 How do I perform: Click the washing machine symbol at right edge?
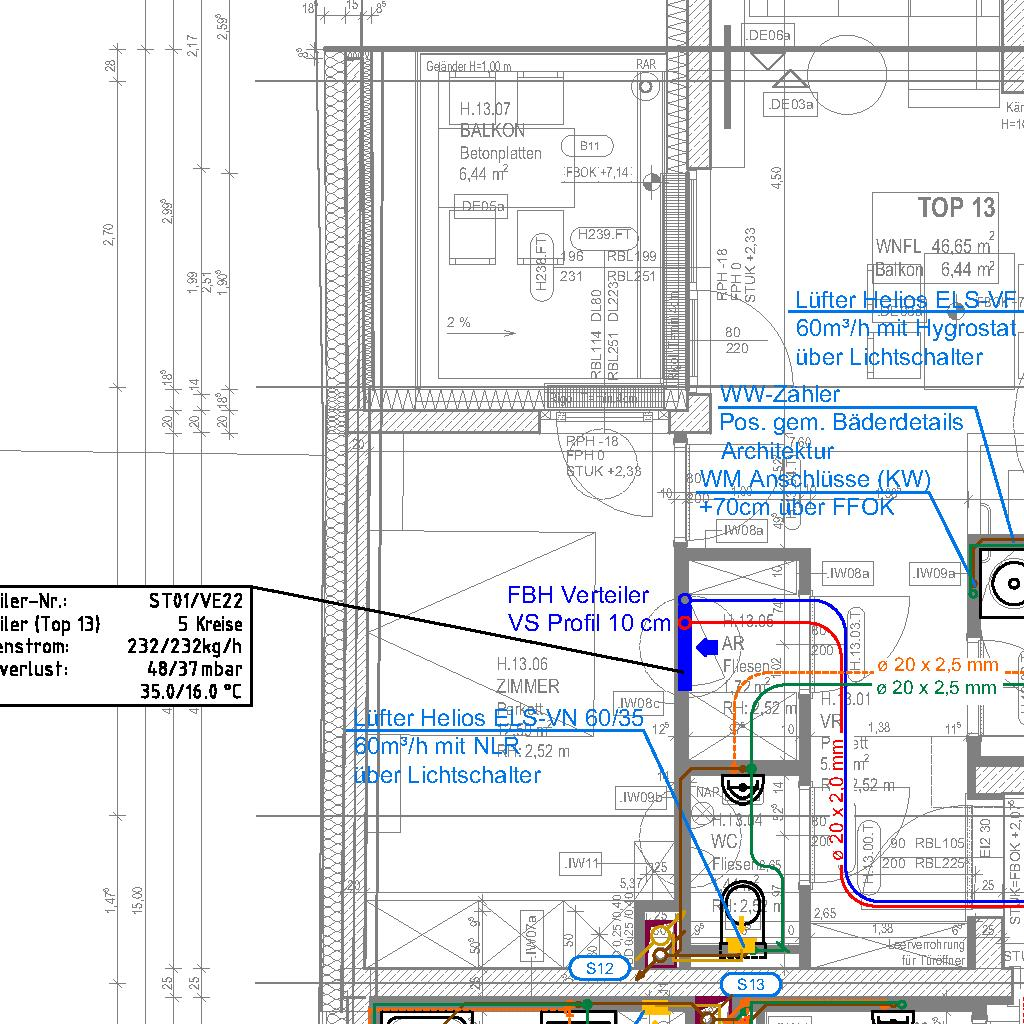point(1004,582)
